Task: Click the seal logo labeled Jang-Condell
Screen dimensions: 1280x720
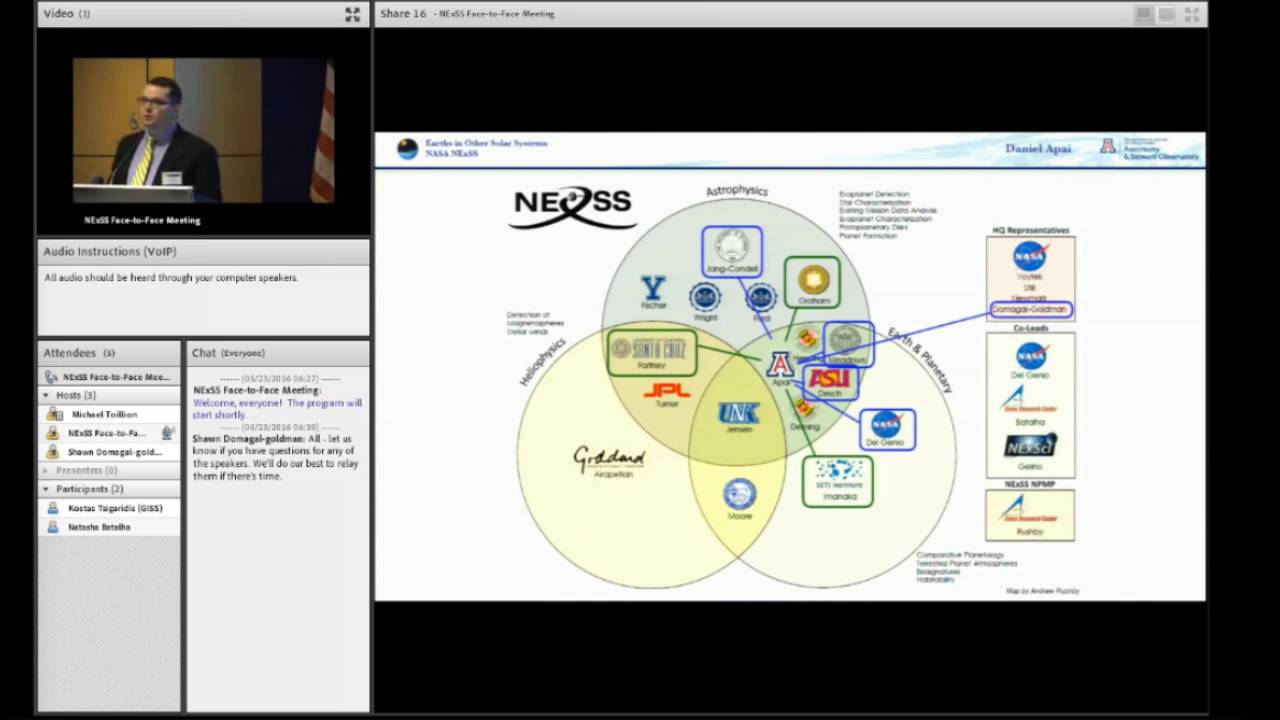Action: point(732,246)
